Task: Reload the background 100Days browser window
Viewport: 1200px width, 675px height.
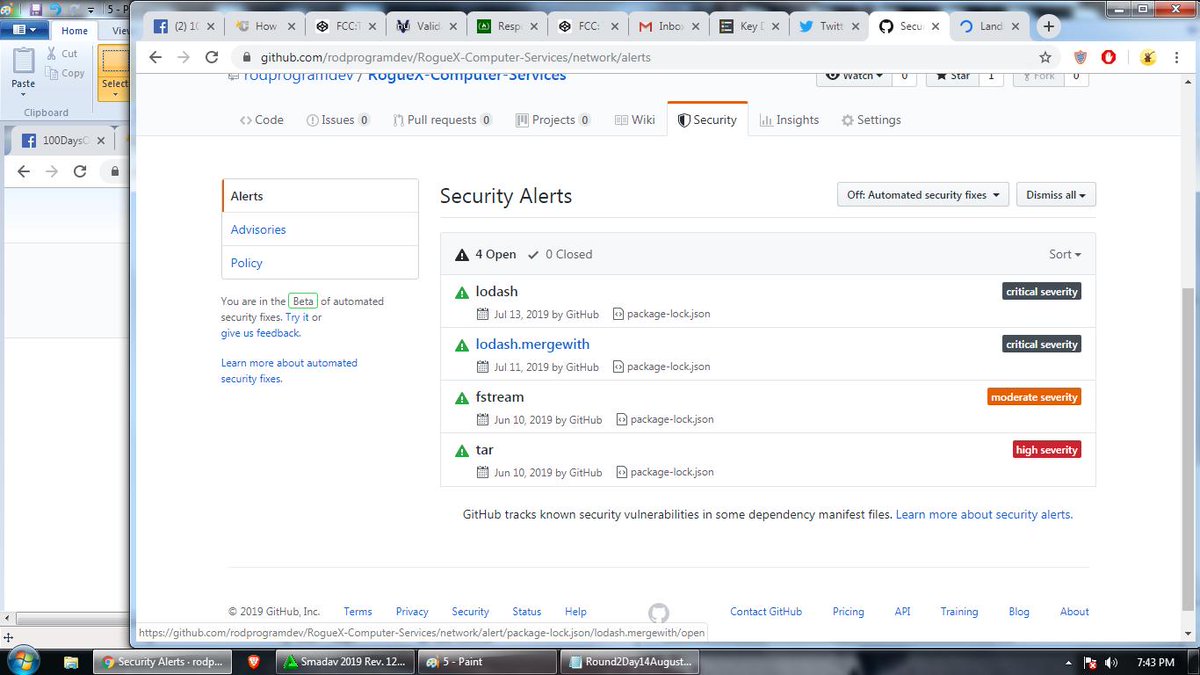Action: click(81, 171)
